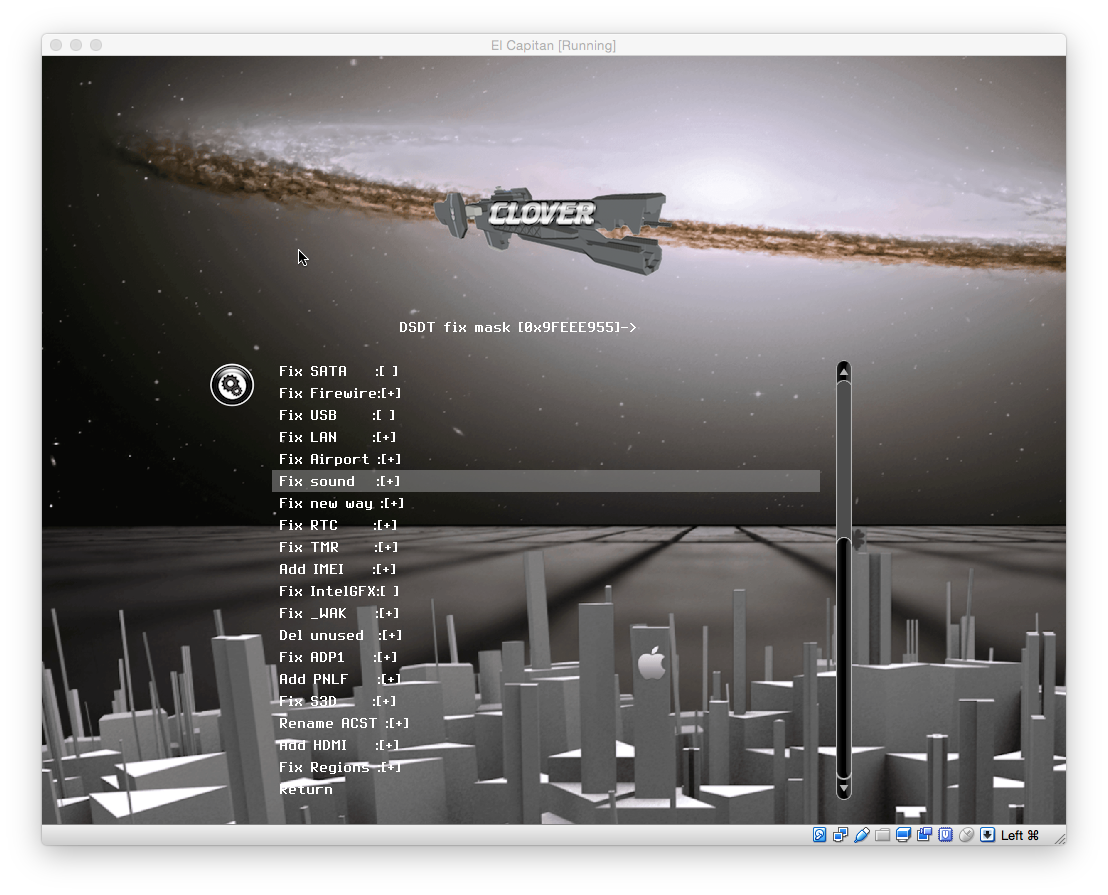1108x895 pixels.
Task: Click the DSDT fix mask title text
Action: coord(517,327)
